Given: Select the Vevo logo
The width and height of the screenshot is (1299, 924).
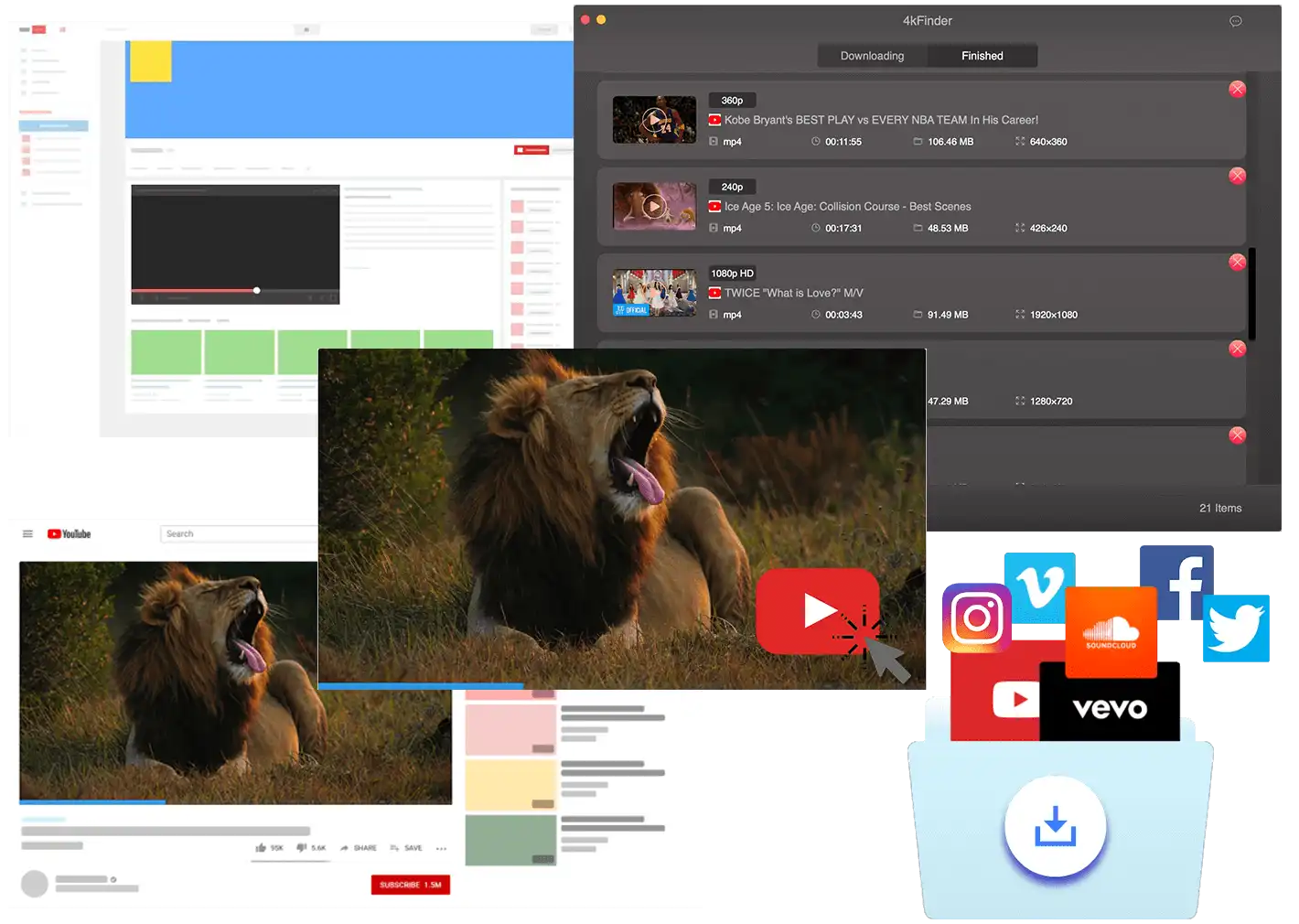Looking at the screenshot, I should (x=1110, y=708).
